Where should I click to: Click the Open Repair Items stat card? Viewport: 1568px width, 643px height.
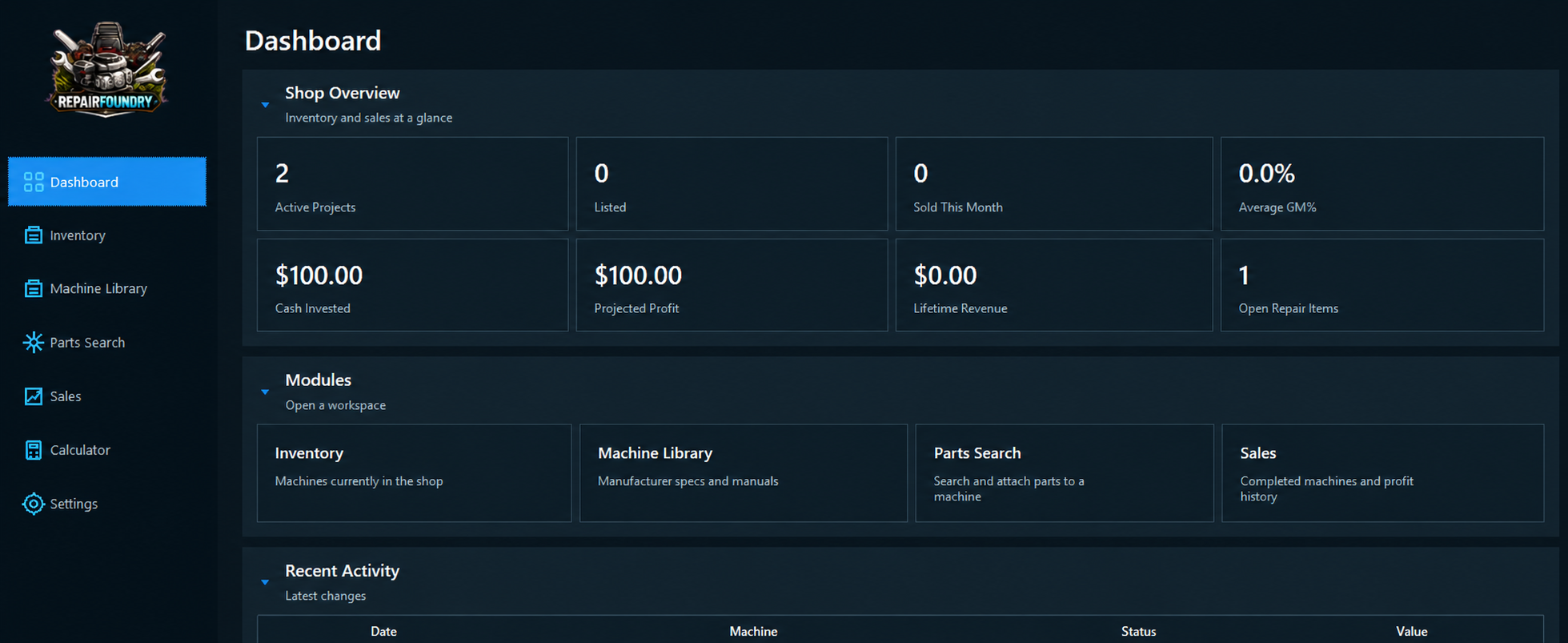pos(1382,285)
